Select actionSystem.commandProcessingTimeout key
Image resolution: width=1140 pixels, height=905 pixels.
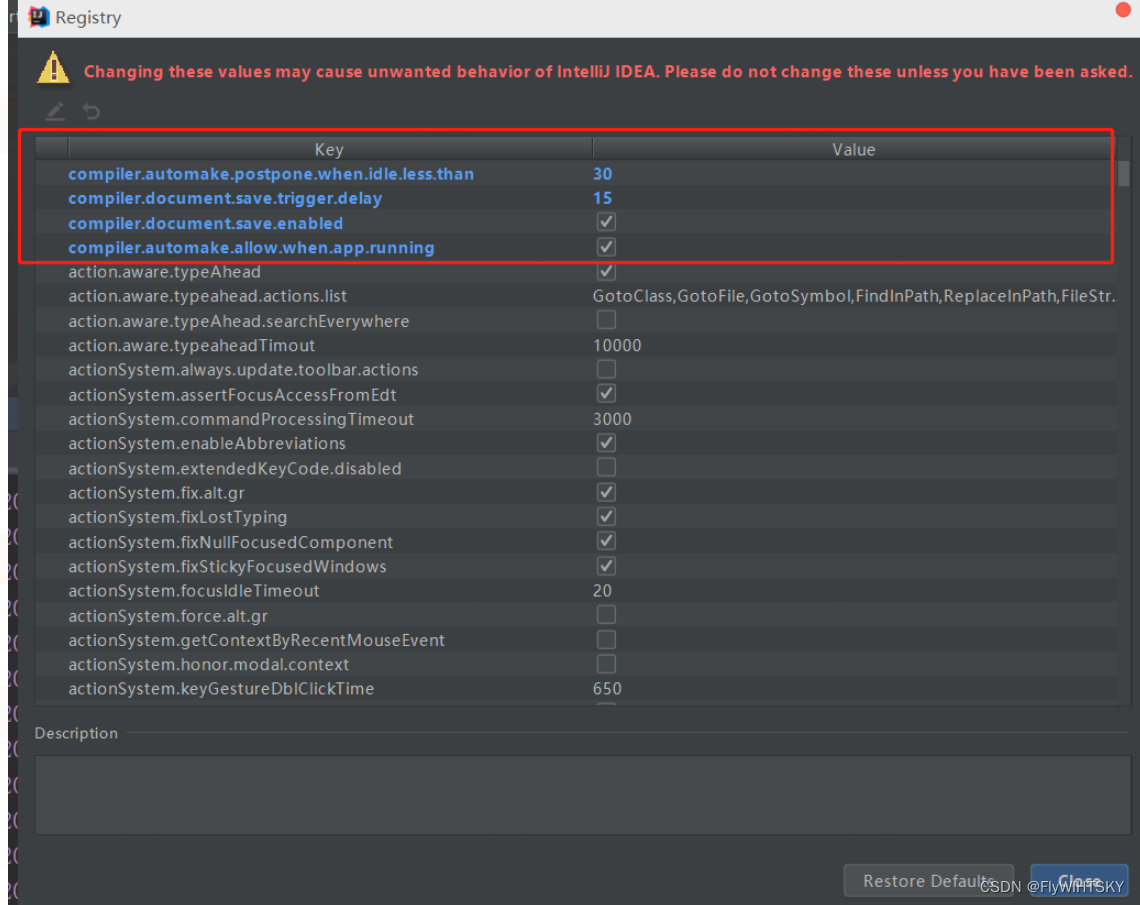point(241,419)
